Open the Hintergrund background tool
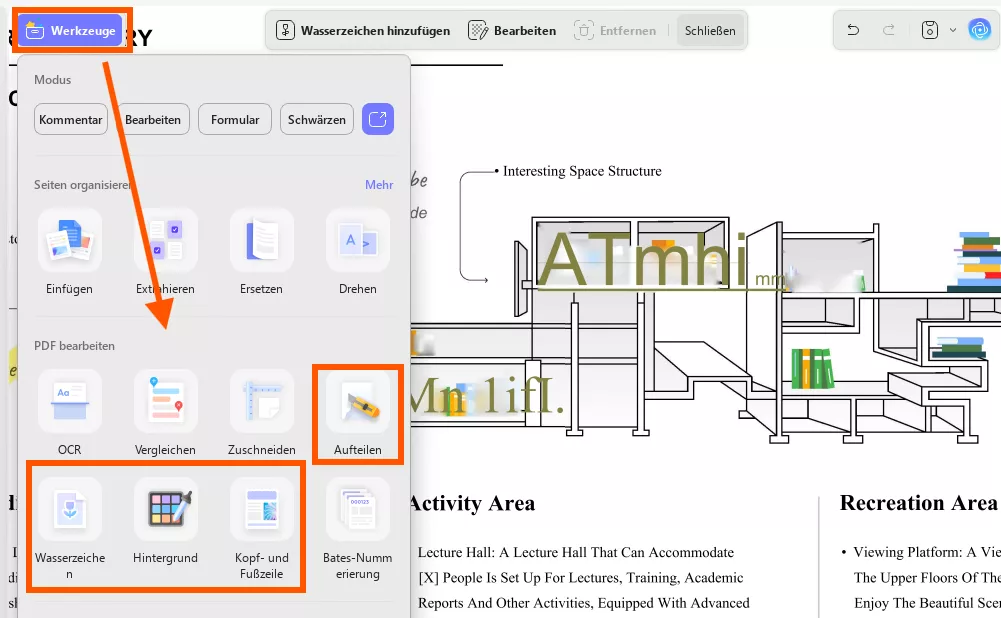Screen dimensions: 1001x618 pyautogui.click(x=165, y=510)
